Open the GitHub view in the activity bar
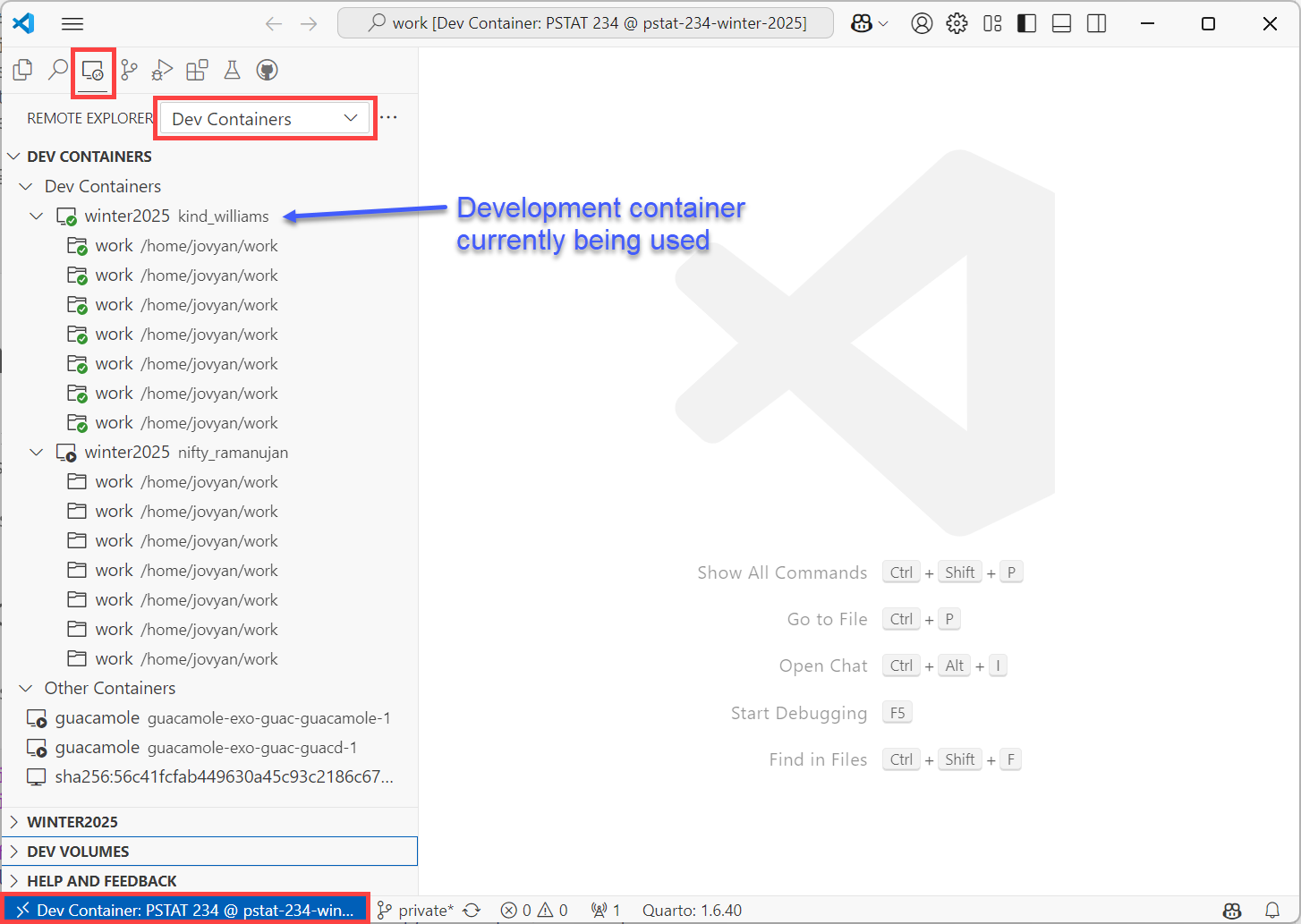The width and height of the screenshot is (1301, 924). (267, 69)
